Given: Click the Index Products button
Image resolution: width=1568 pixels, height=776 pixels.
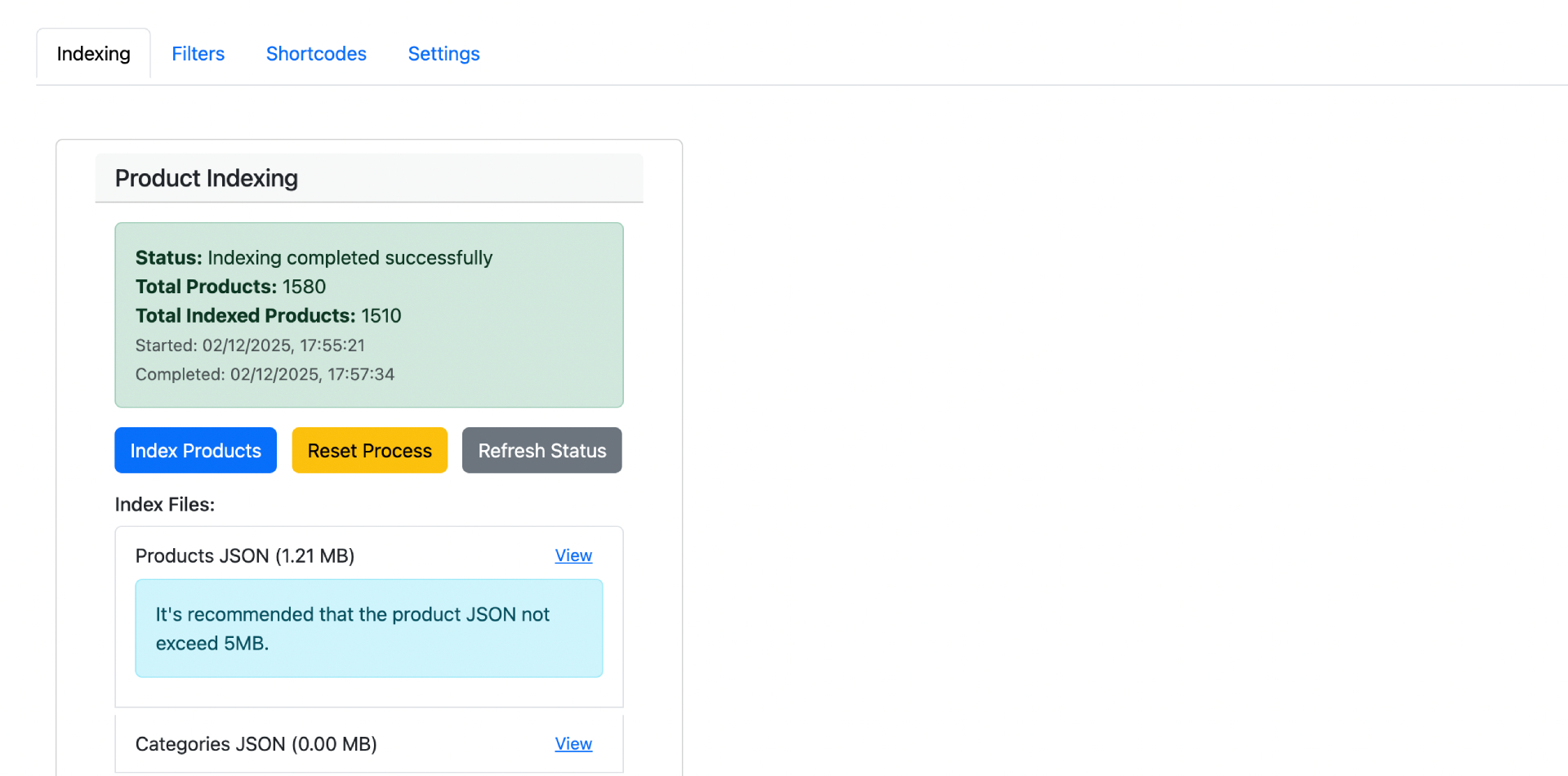Looking at the screenshot, I should point(195,450).
